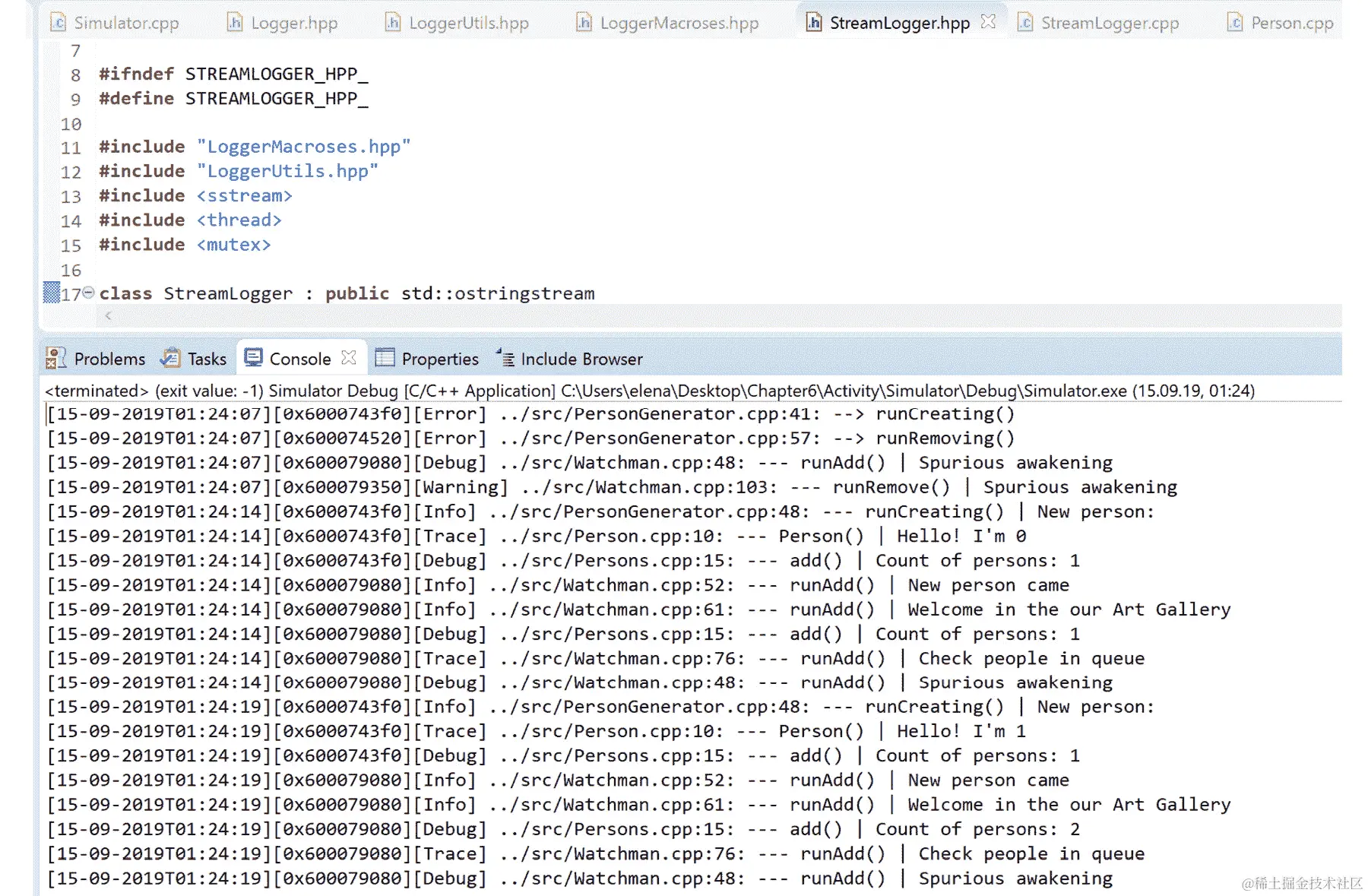Click the marker beside line 17 in the gutter
The width and height of the screenshot is (1368, 896).
51,293
